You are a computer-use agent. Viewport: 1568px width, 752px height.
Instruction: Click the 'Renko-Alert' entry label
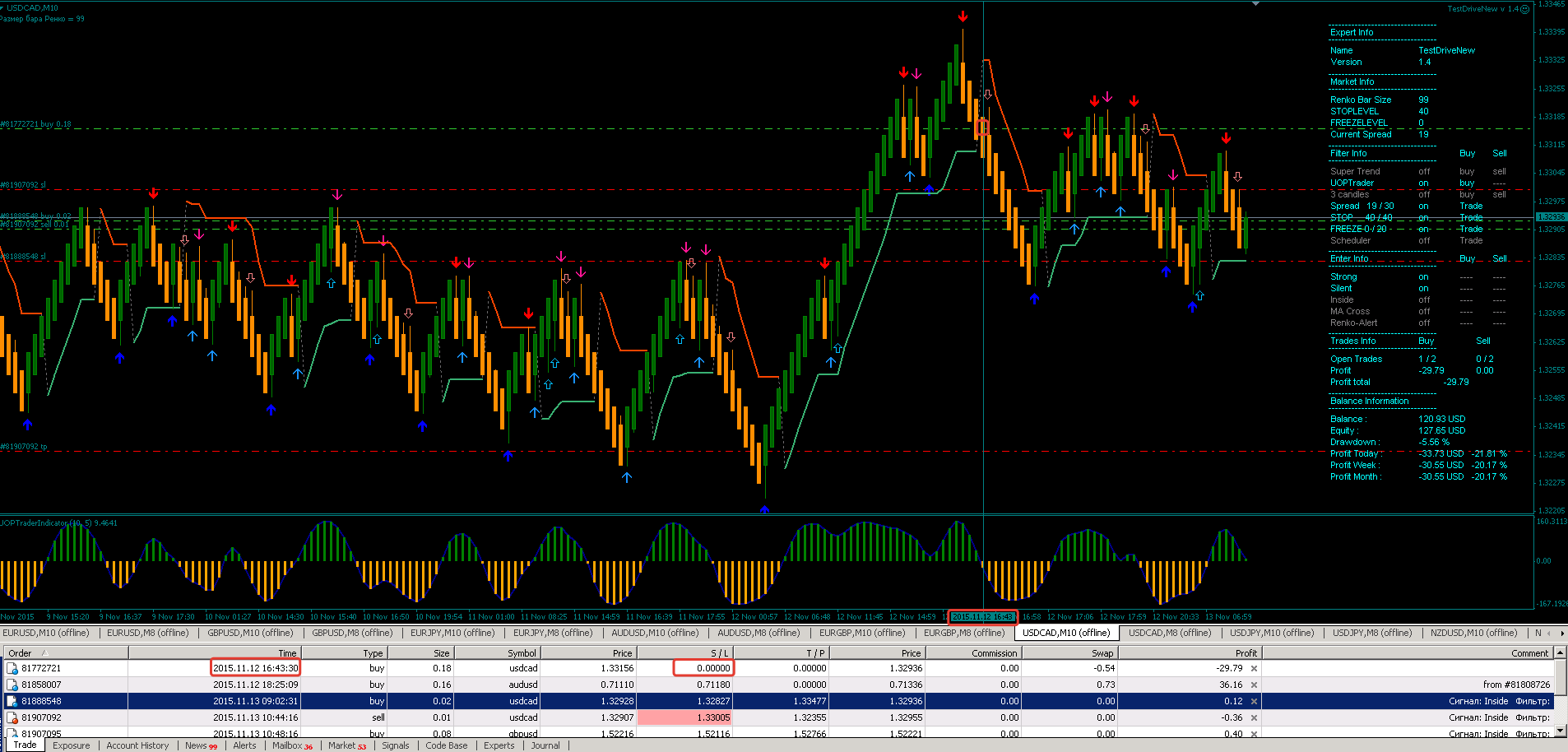(x=1354, y=323)
